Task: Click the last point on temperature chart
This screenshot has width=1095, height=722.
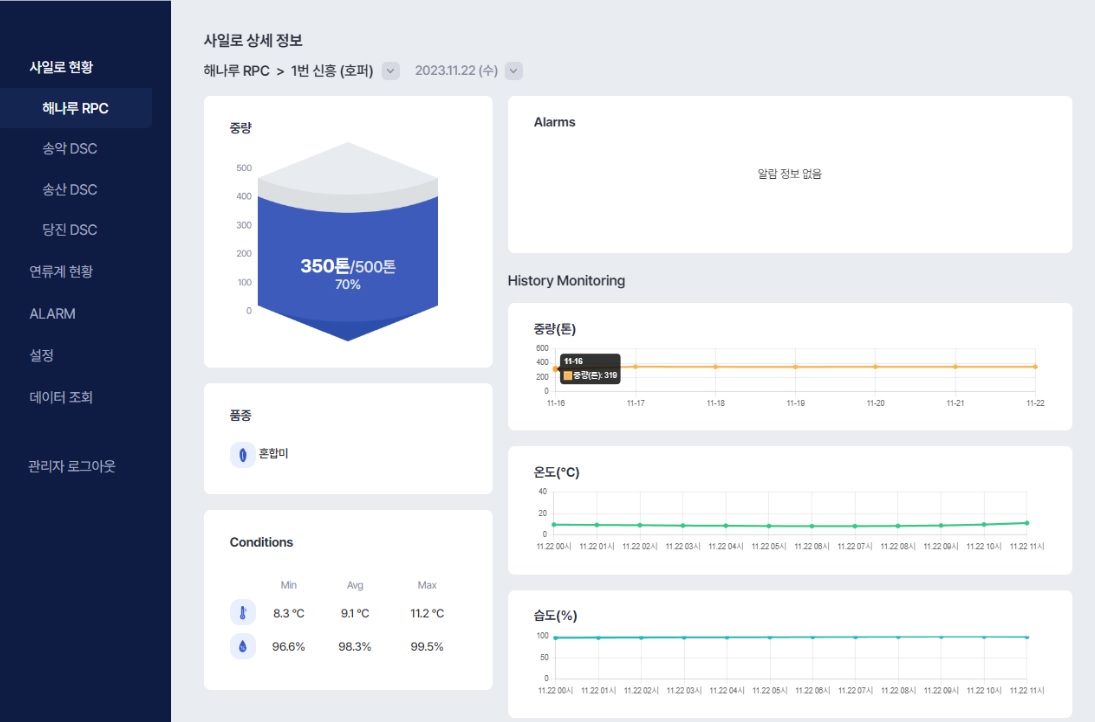Action: (1027, 522)
